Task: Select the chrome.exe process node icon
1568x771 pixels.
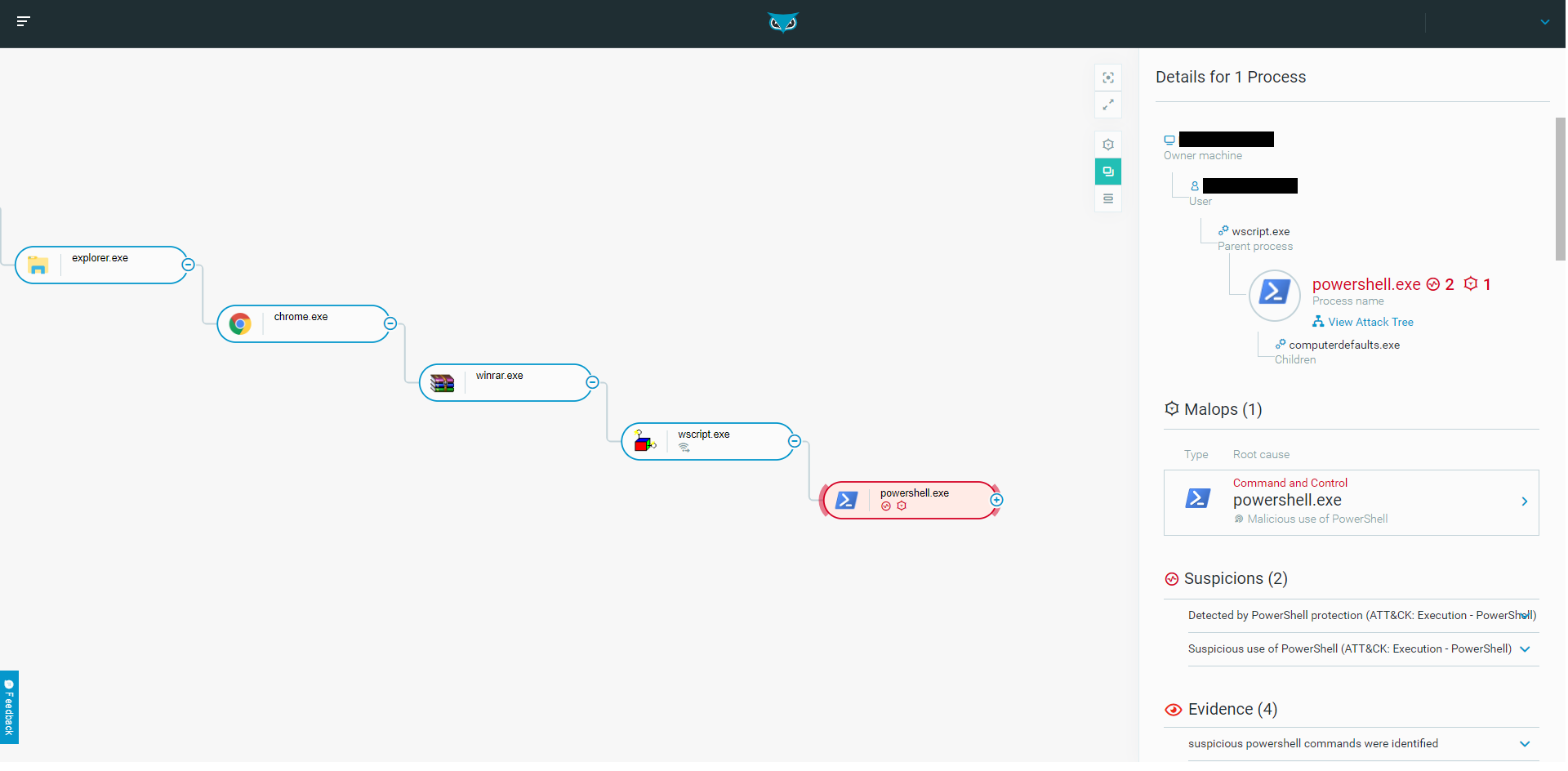Action: 240,324
